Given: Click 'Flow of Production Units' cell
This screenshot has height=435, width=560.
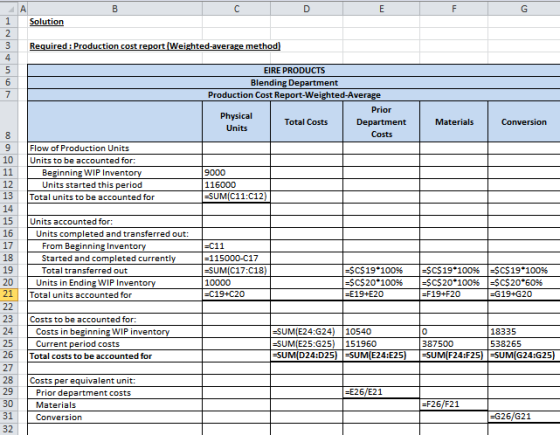Looking at the screenshot, I should (x=115, y=148).
